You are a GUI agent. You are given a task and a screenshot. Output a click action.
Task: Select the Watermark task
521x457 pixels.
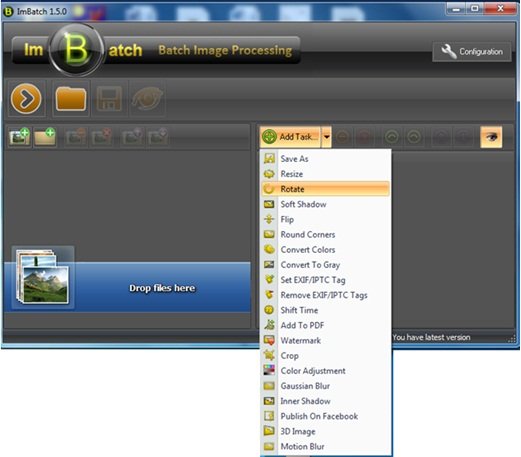click(x=325, y=341)
